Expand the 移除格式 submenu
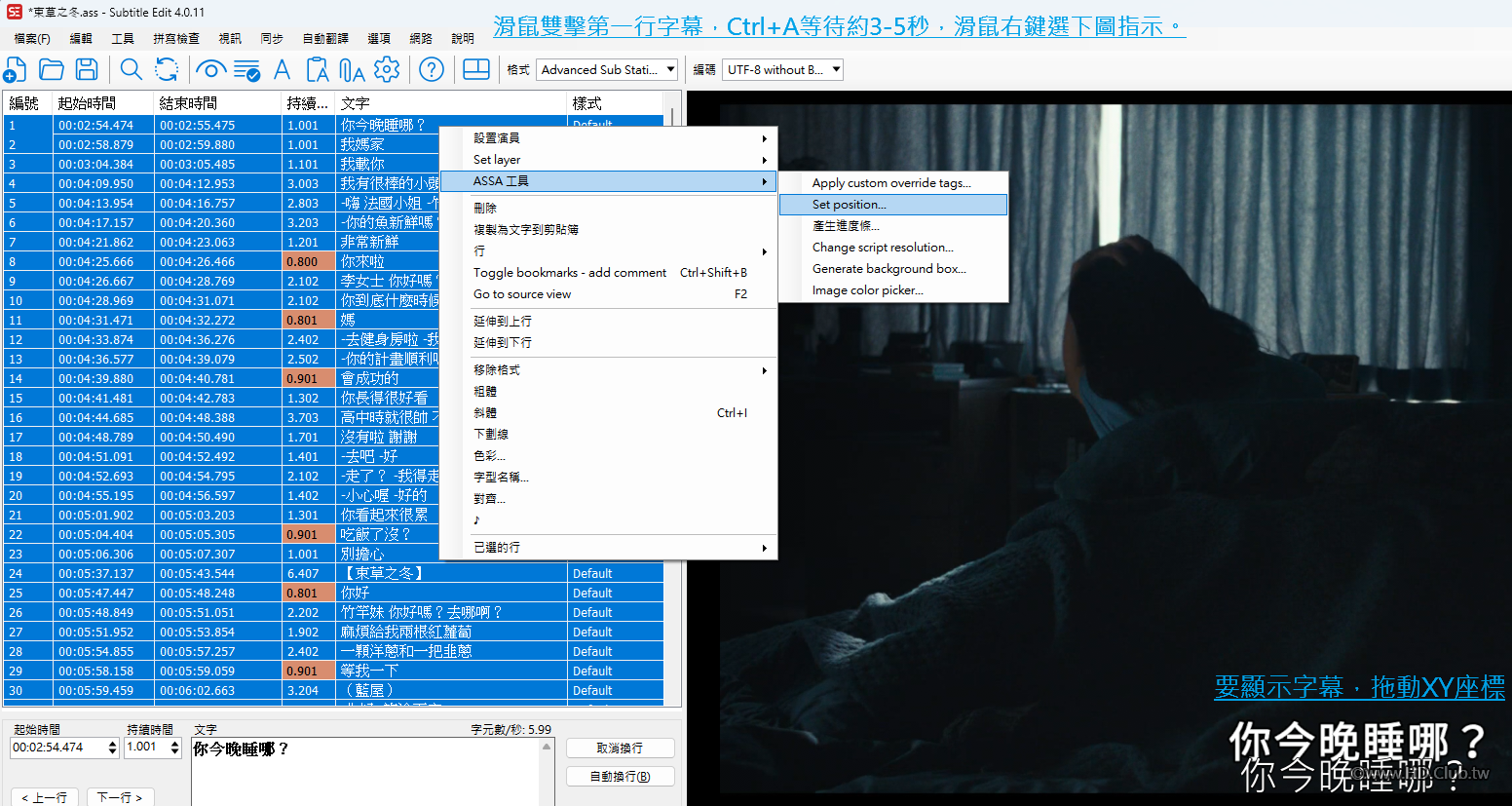The height and width of the screenshot is (806, 1512). (609, 370)
